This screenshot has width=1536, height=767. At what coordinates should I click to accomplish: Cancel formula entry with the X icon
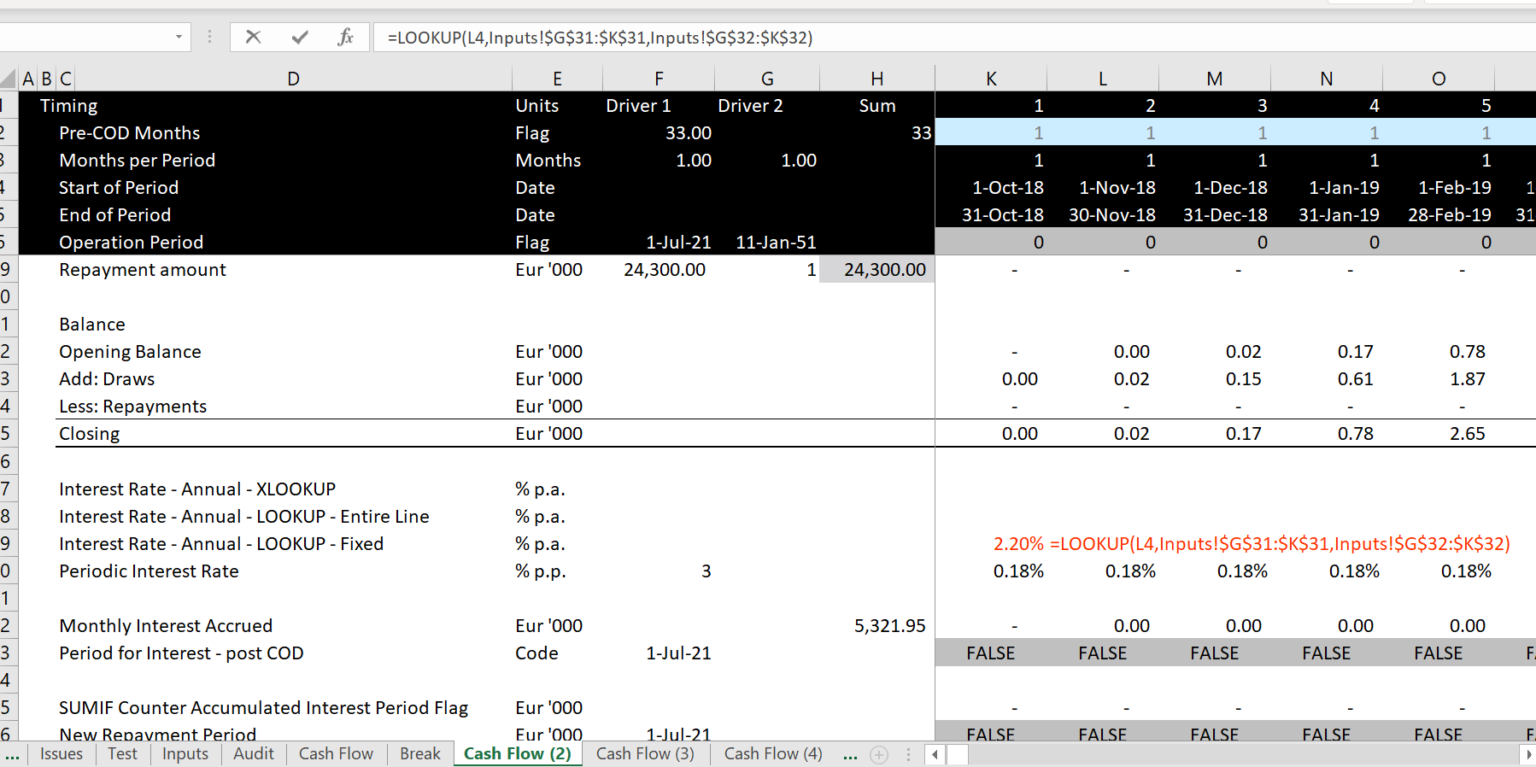point(253,37)
